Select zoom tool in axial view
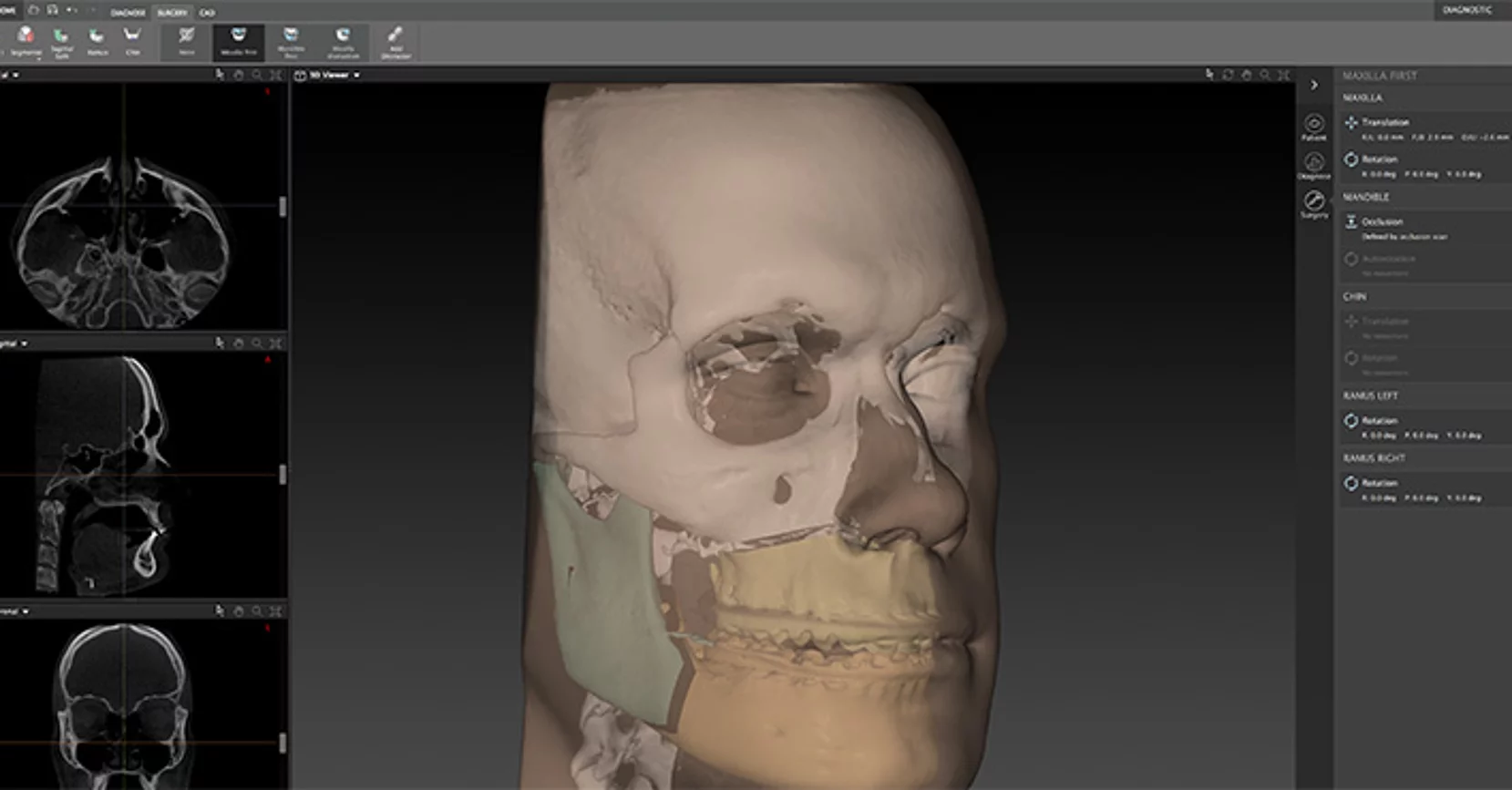The width and height of the screenshot is (1512, 790). tap(257, 75)
